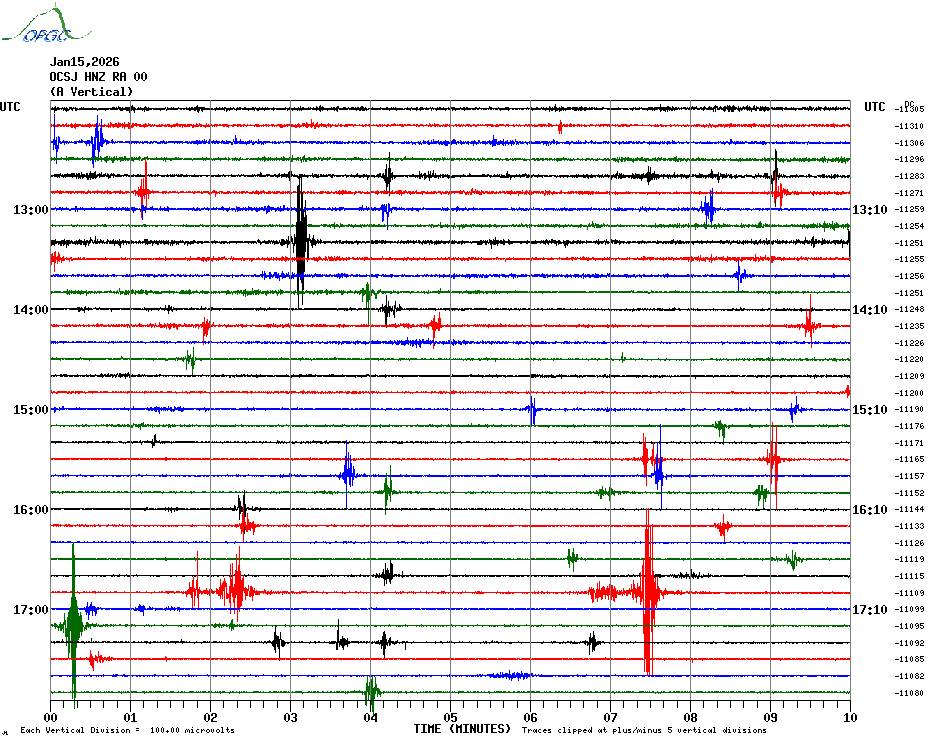
Task: Click the OFGC logo at top left
Action: click(46, 24)
